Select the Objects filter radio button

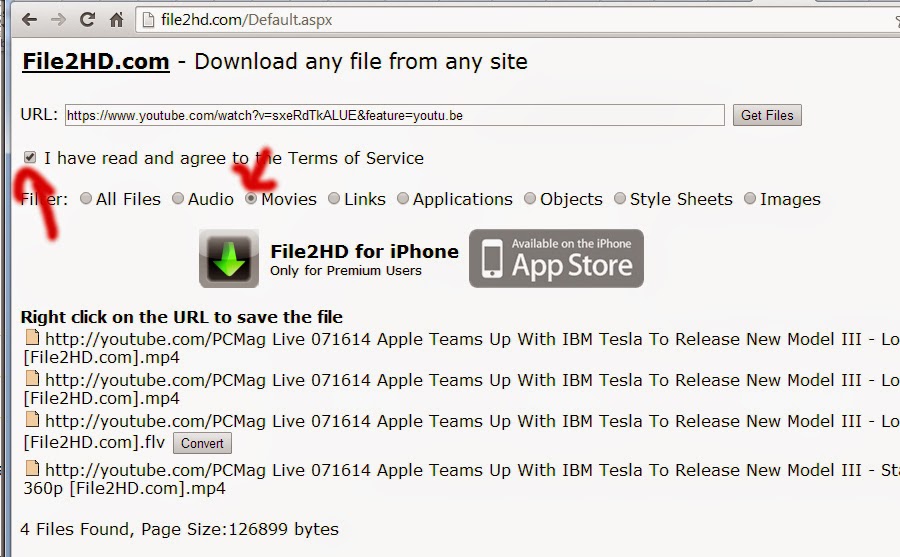[x=530, y=199]
